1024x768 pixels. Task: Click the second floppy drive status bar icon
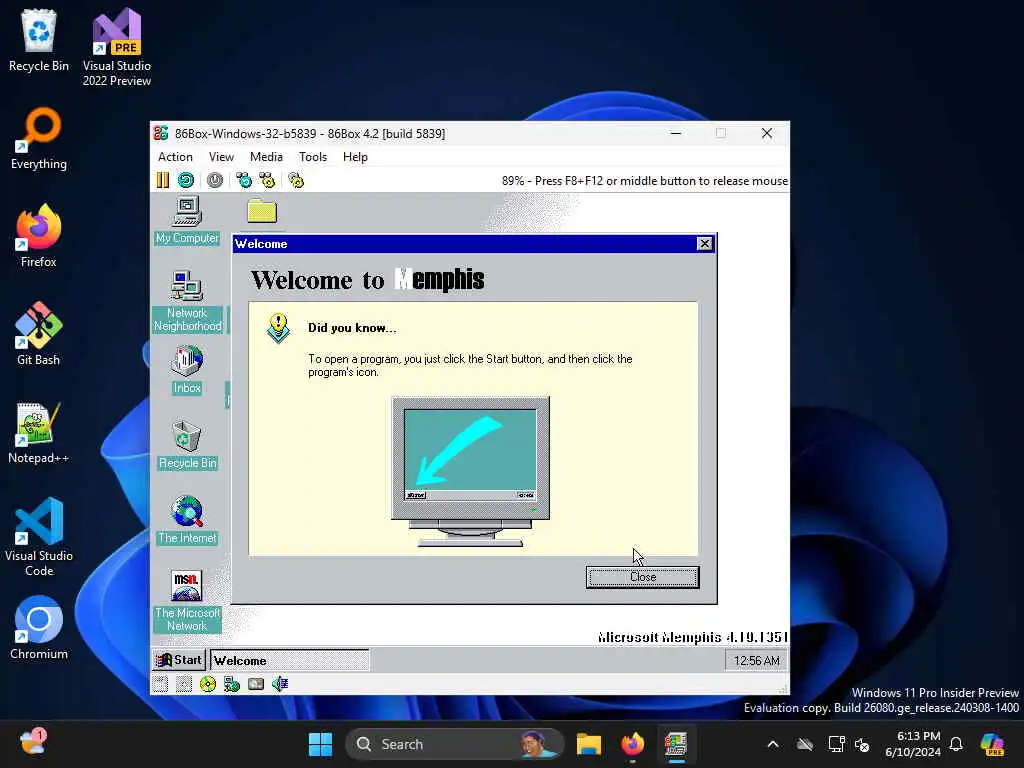tap(184, 684)
